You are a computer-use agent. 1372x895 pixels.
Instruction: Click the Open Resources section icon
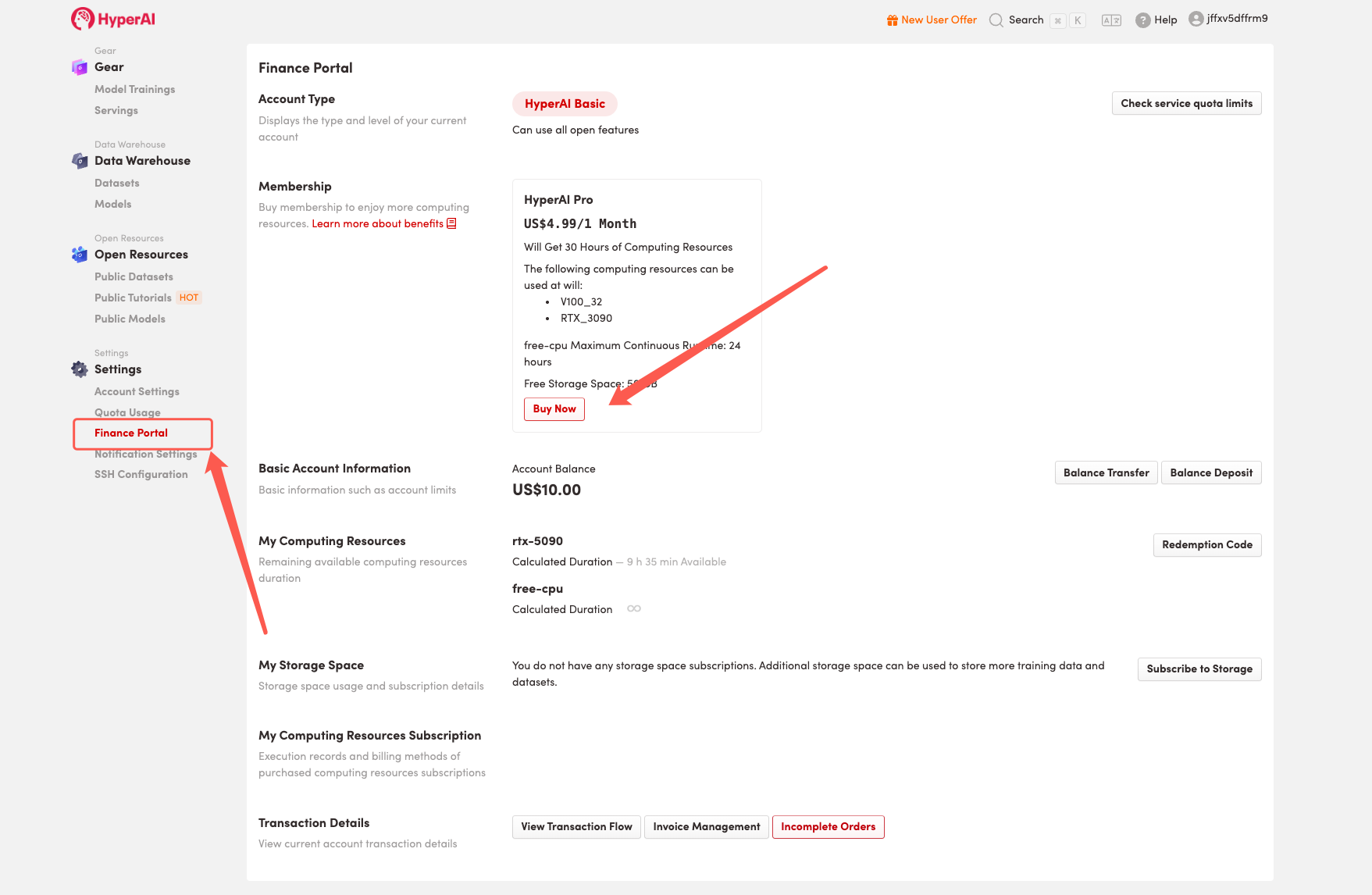click(80, 255)
